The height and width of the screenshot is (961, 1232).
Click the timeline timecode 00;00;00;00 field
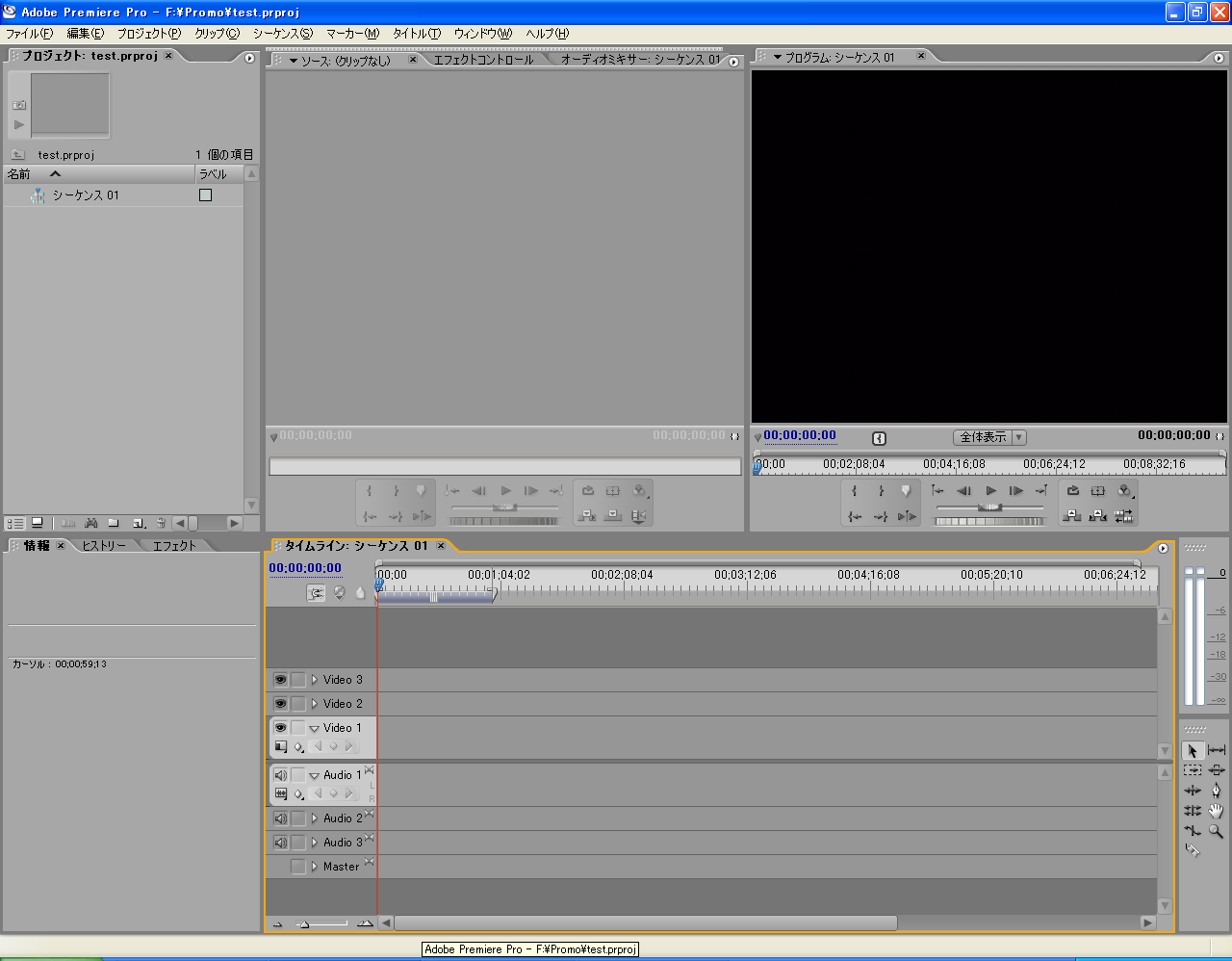[x=305, y=568]
